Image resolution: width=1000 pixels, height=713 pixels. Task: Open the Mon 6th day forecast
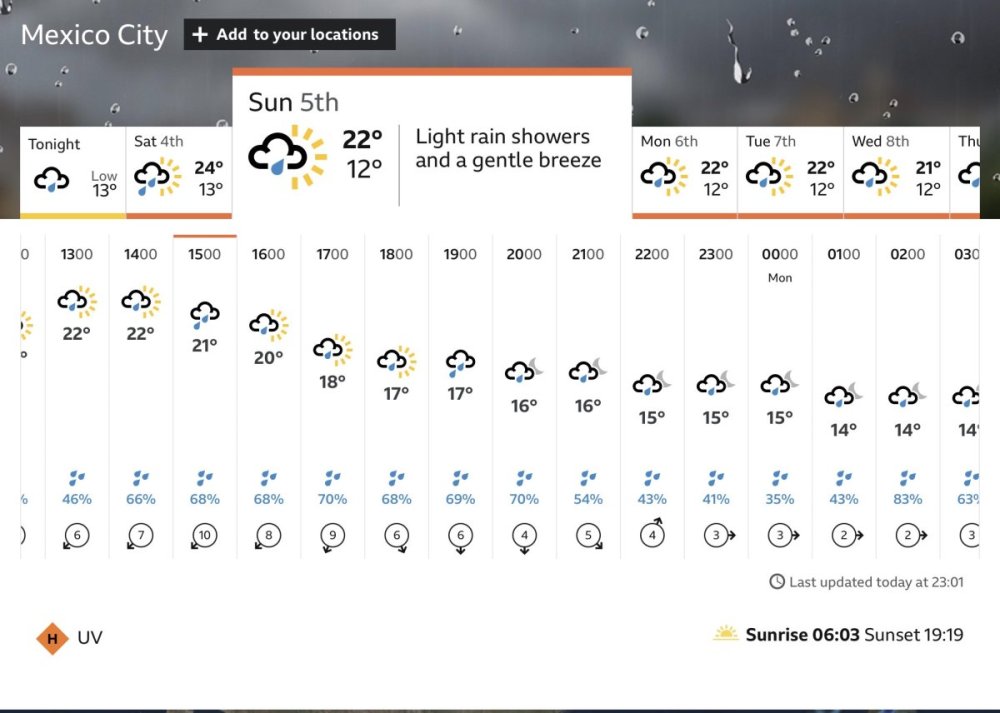coord(684,172)
